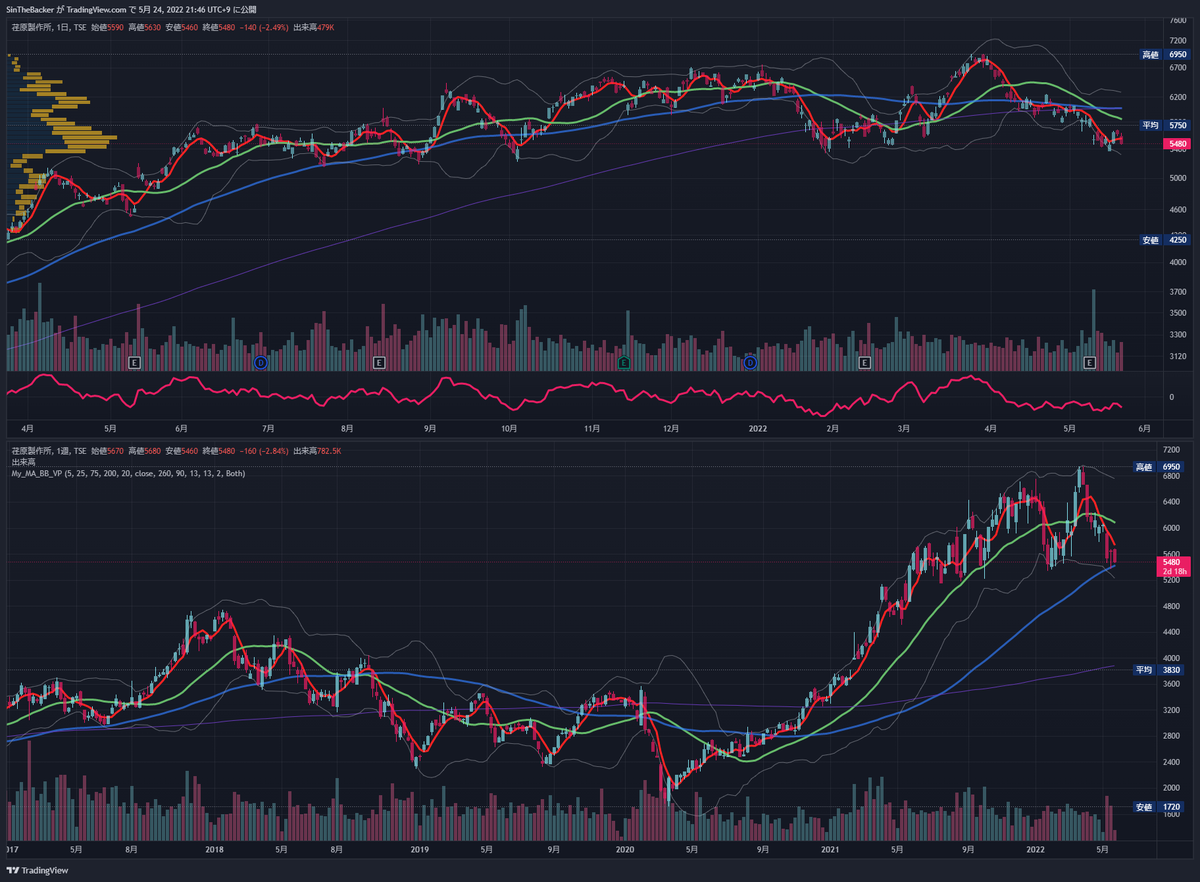
Task: Click the 2021 label on weekly time axis
Action: pos(829,850)
